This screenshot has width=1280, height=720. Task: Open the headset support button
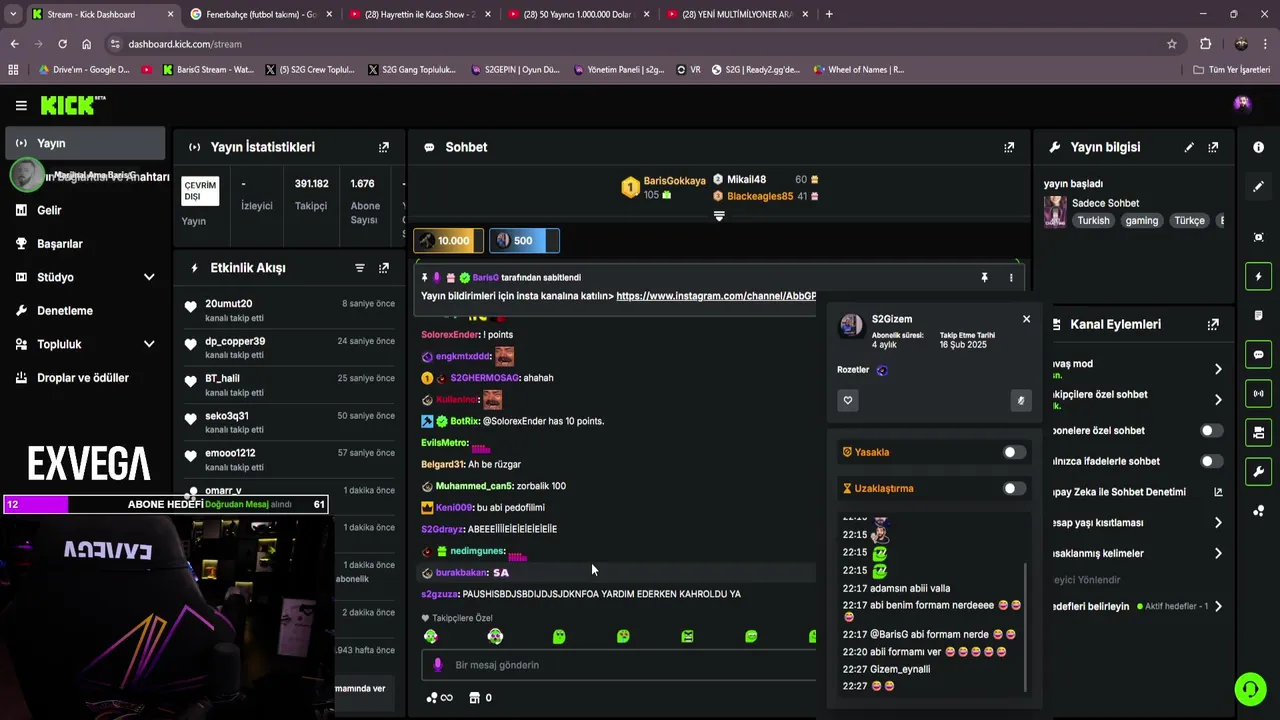click(x=1249, y=689)
